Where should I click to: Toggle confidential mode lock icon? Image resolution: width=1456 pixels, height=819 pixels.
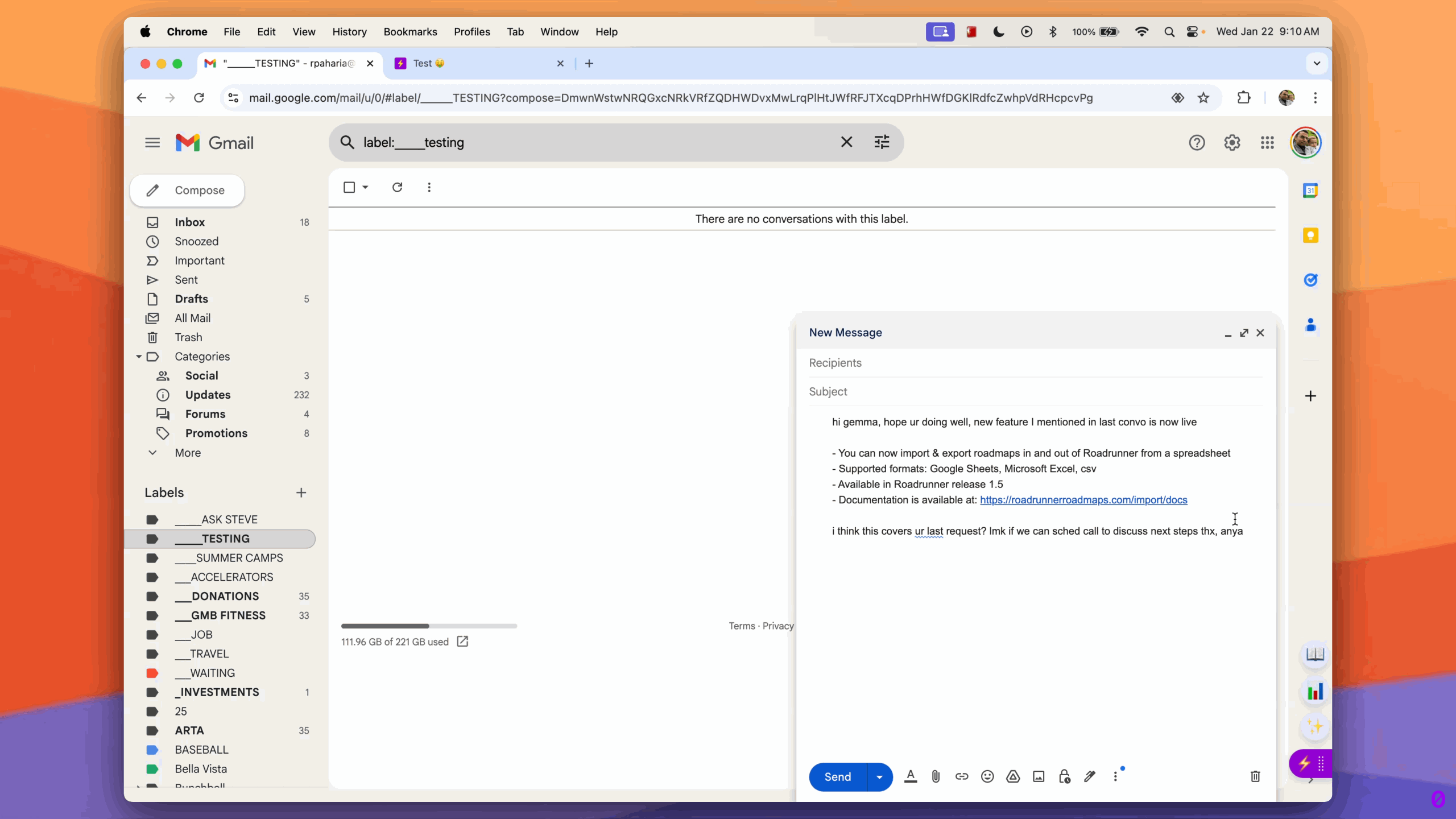(1064, 776)
